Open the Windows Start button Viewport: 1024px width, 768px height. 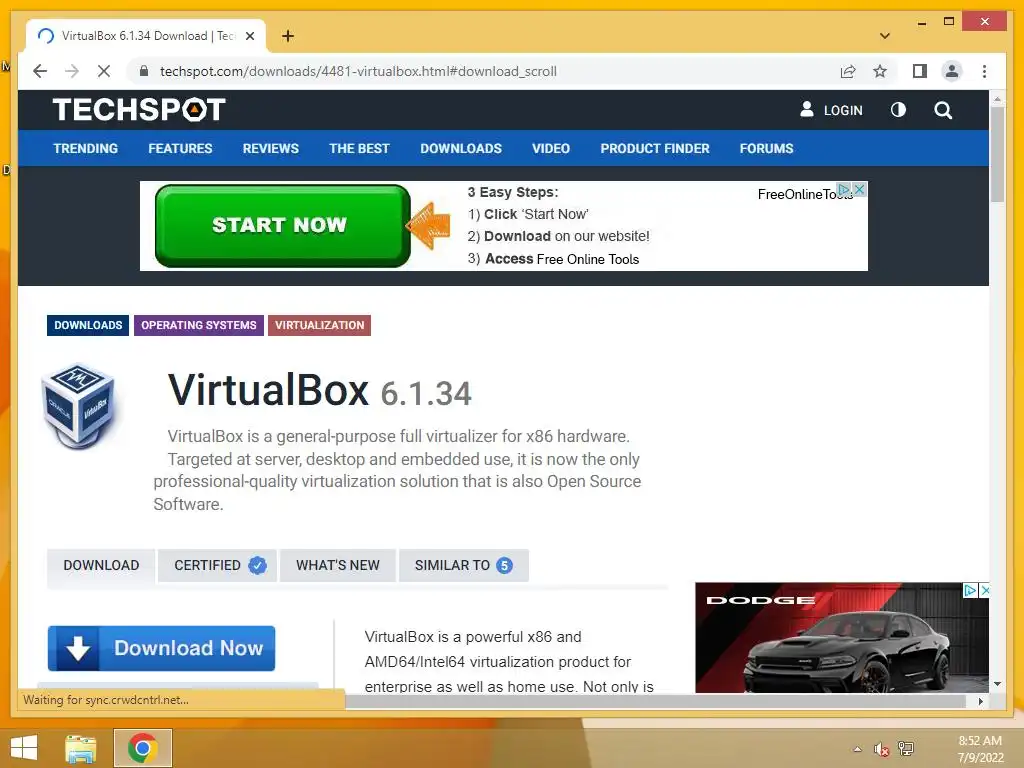[x=24, y=748]
